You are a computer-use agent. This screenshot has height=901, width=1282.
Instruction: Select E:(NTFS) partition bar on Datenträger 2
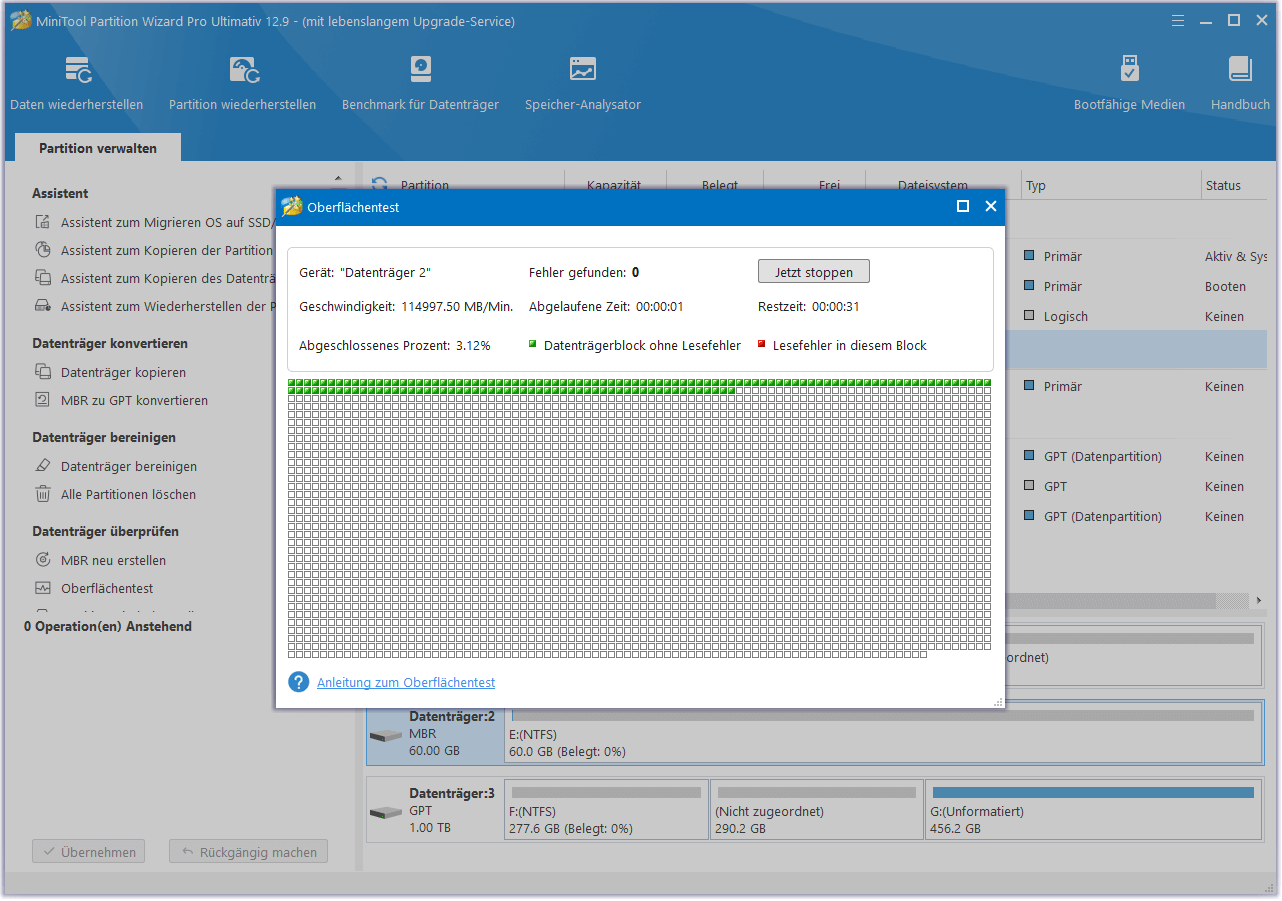pos(883,733)
